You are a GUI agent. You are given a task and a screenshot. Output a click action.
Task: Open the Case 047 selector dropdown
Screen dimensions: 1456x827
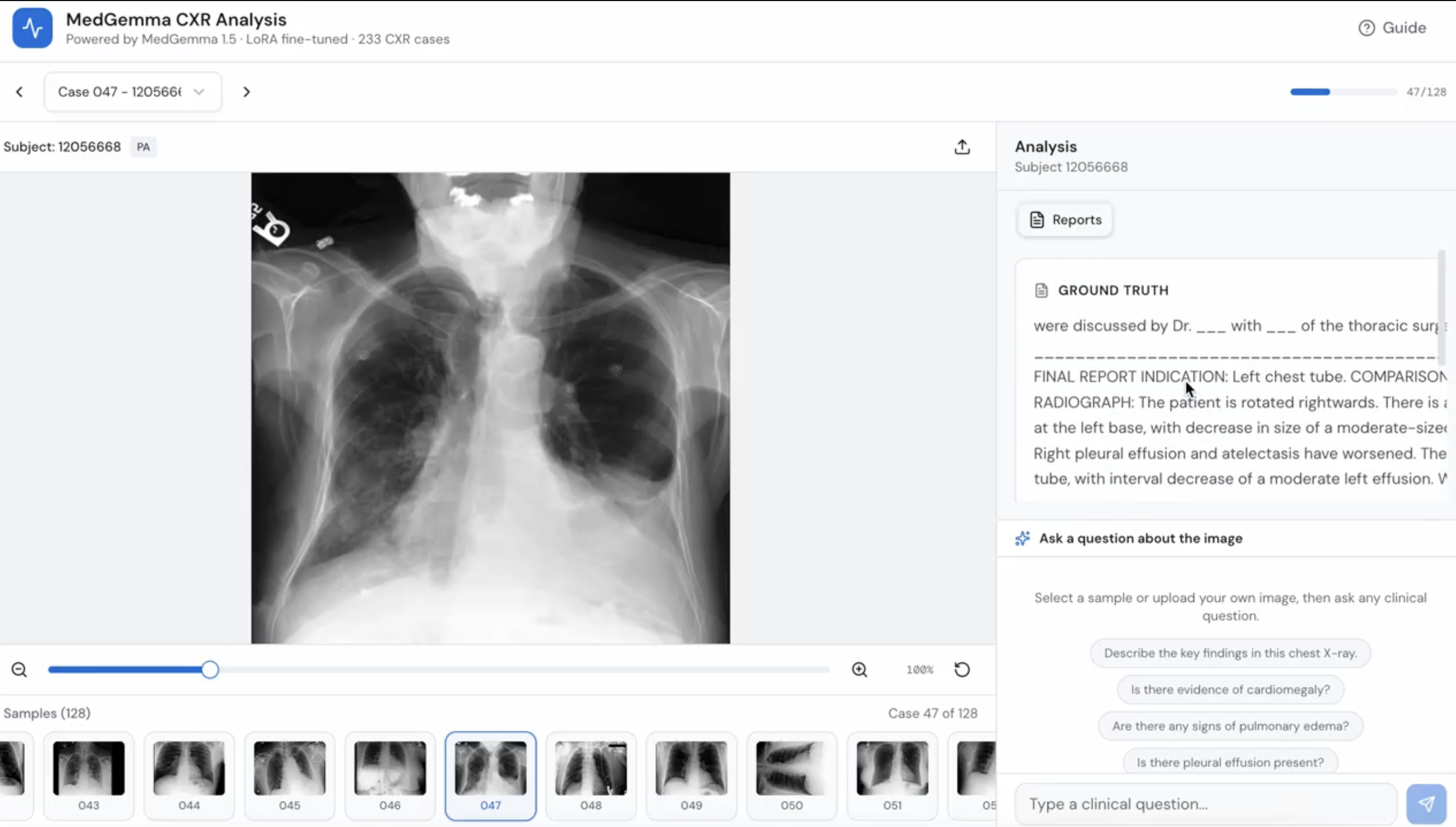[133, 92]
